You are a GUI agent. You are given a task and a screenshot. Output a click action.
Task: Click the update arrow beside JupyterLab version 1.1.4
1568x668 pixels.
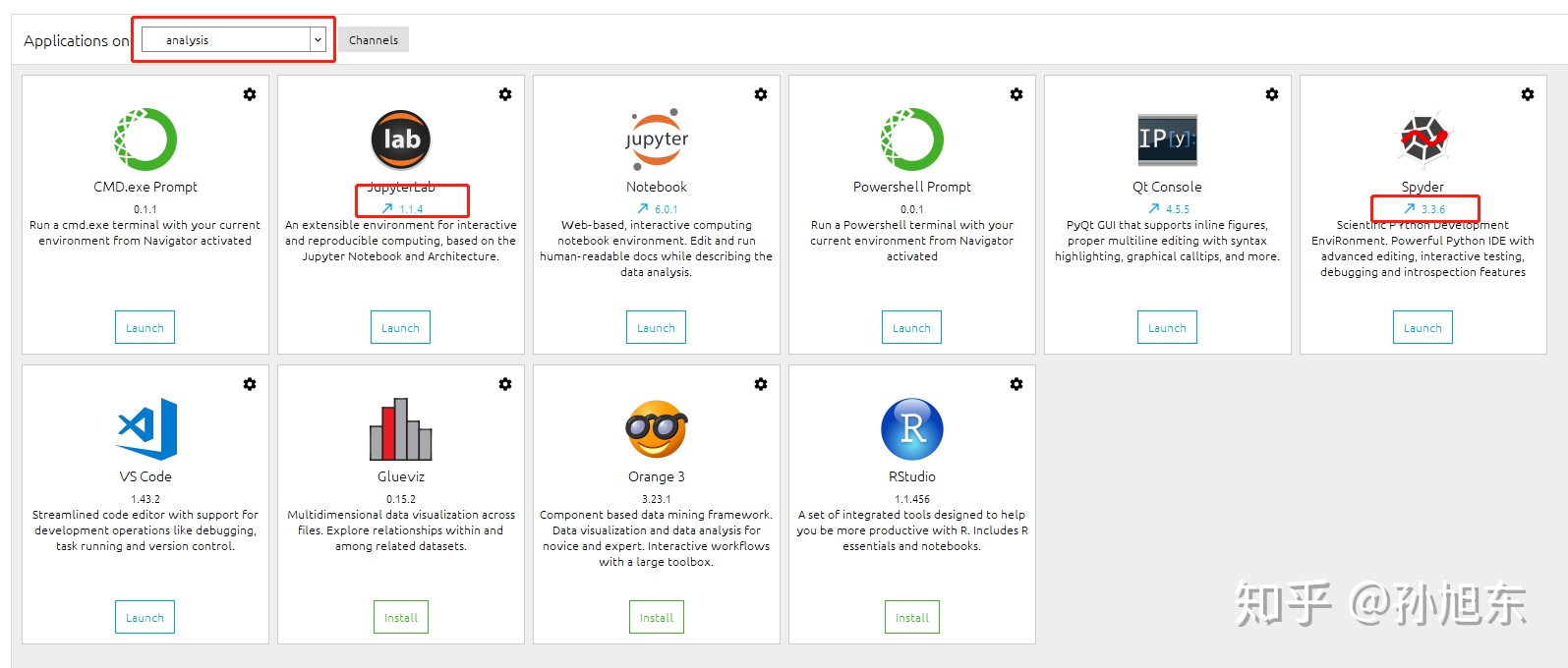point(387,208)
